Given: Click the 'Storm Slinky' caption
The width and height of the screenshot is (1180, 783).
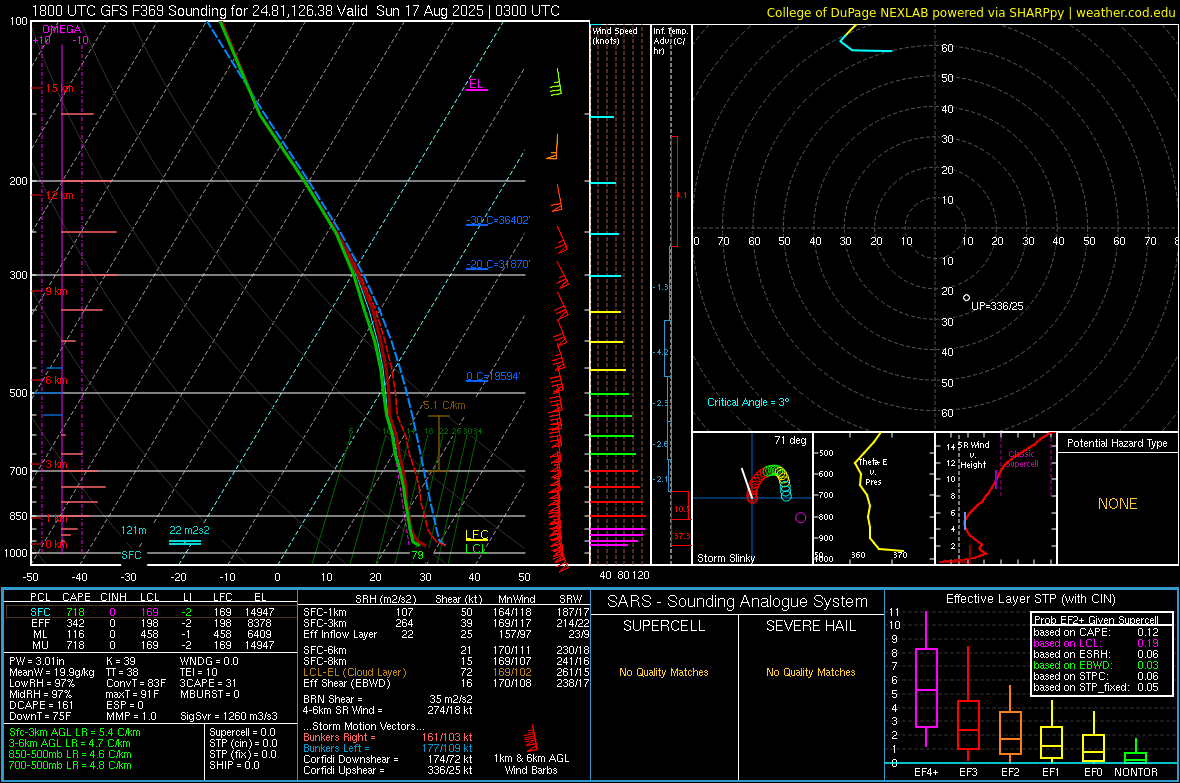Looking at the screenshot, I should tap(725, 558).
